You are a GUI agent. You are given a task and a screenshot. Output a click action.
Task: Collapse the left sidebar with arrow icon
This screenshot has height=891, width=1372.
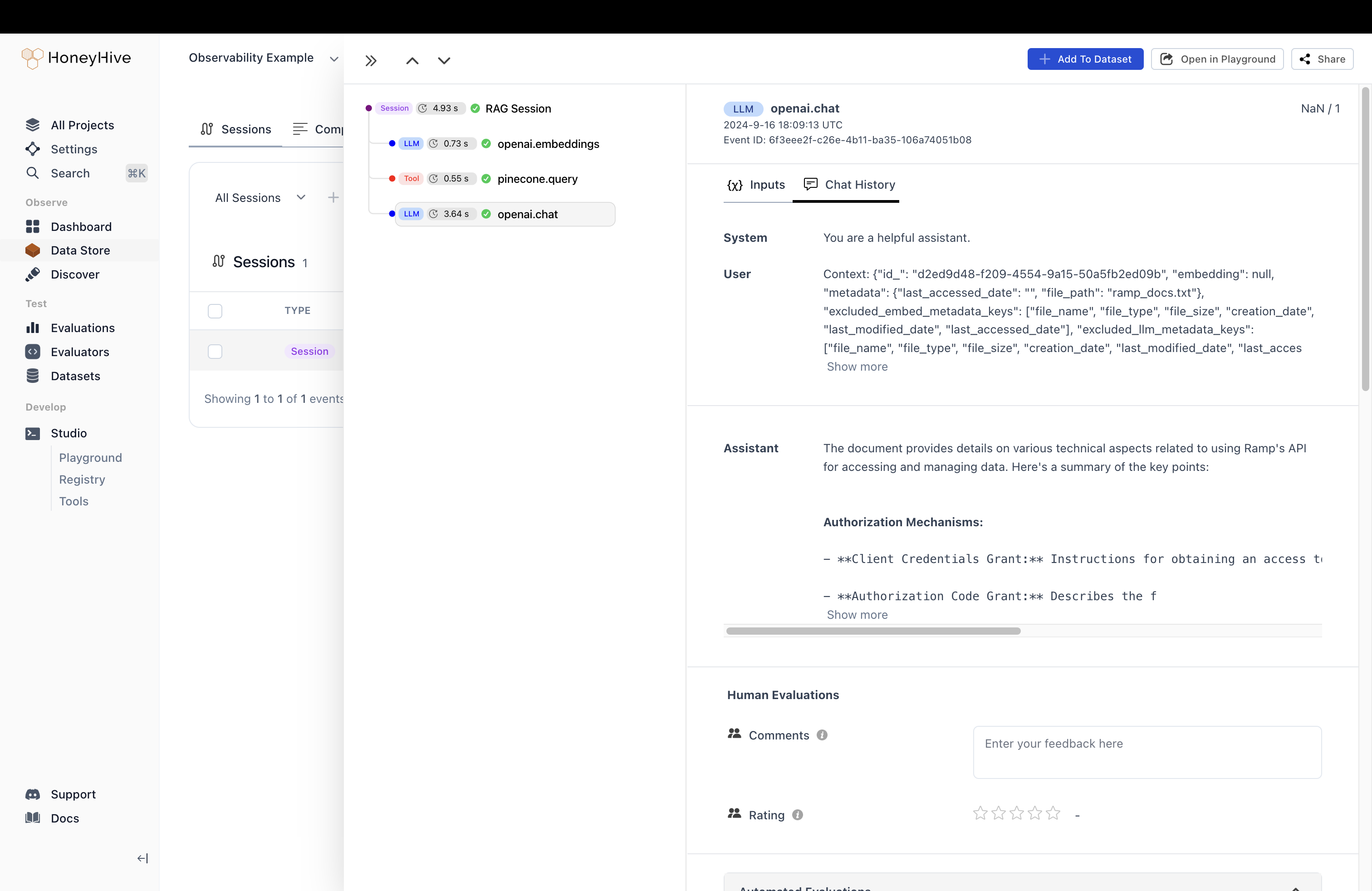click(142, 858)
